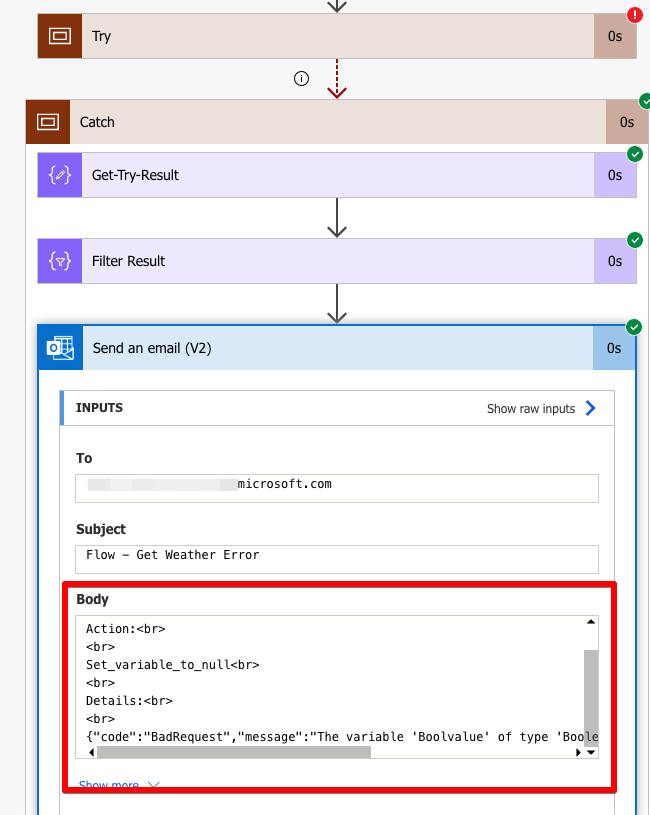The height and width of the screenshot is (815, 650).
Task: Click the Catch scope icon
Action: click(48, 122)
